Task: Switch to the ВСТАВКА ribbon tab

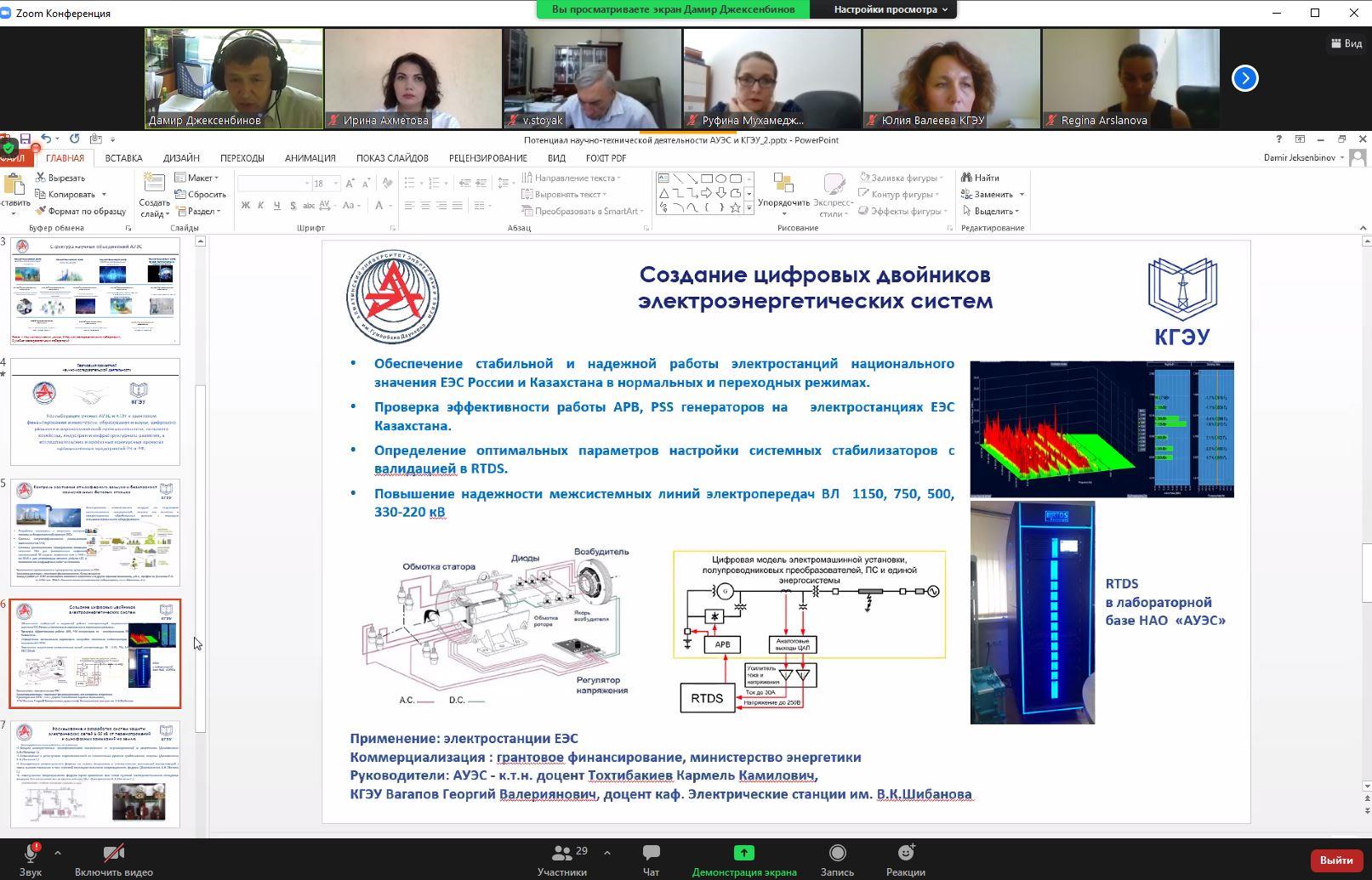Action: (123, 158)
